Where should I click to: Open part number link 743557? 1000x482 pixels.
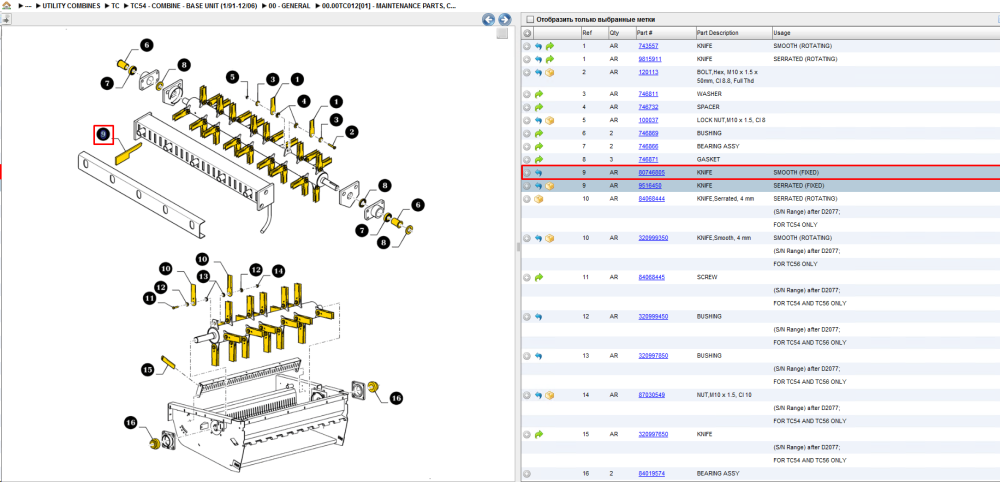648,46
